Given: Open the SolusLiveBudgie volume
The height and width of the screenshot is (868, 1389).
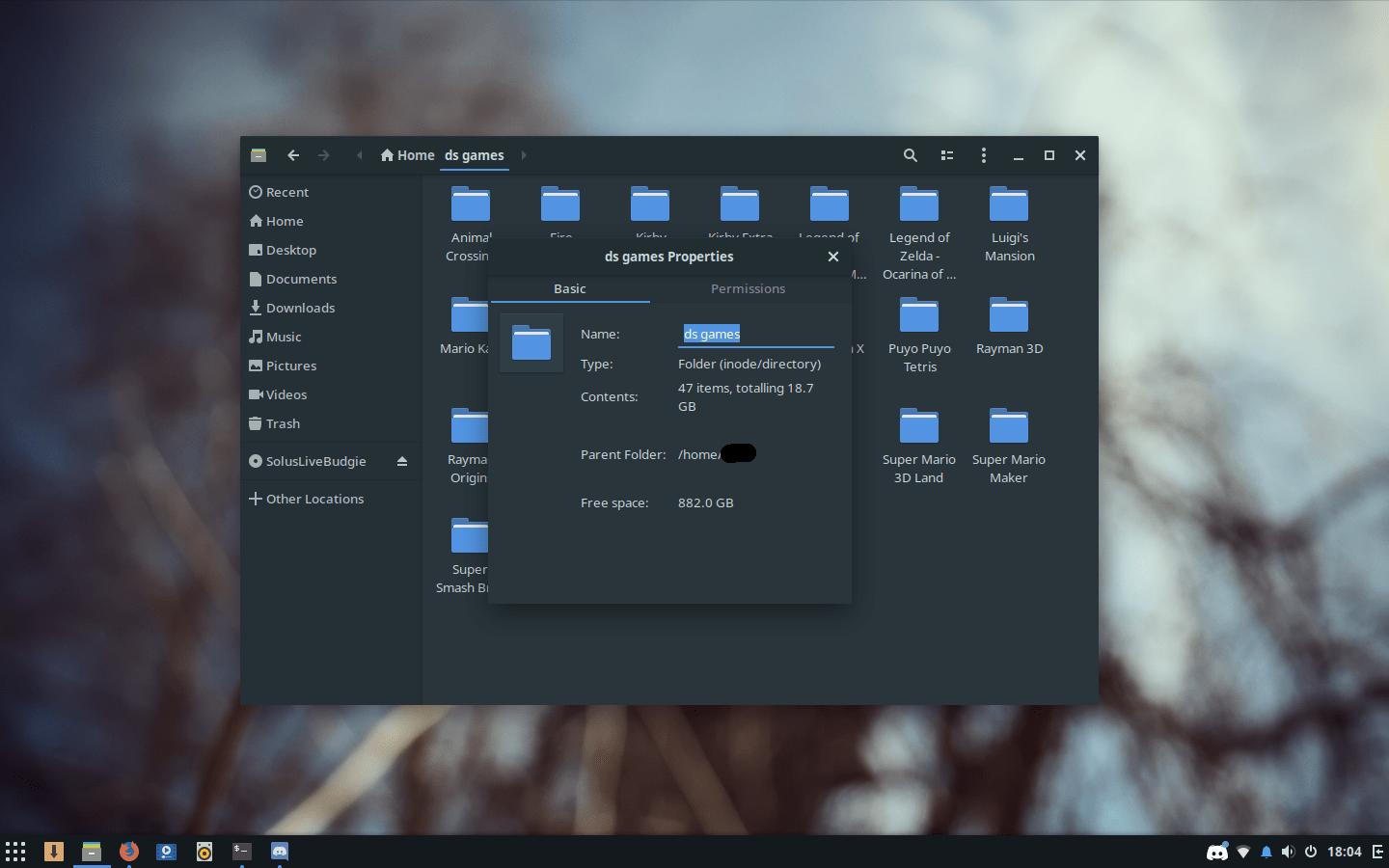Looking at the screenshot, I should [x=316, y=461].
